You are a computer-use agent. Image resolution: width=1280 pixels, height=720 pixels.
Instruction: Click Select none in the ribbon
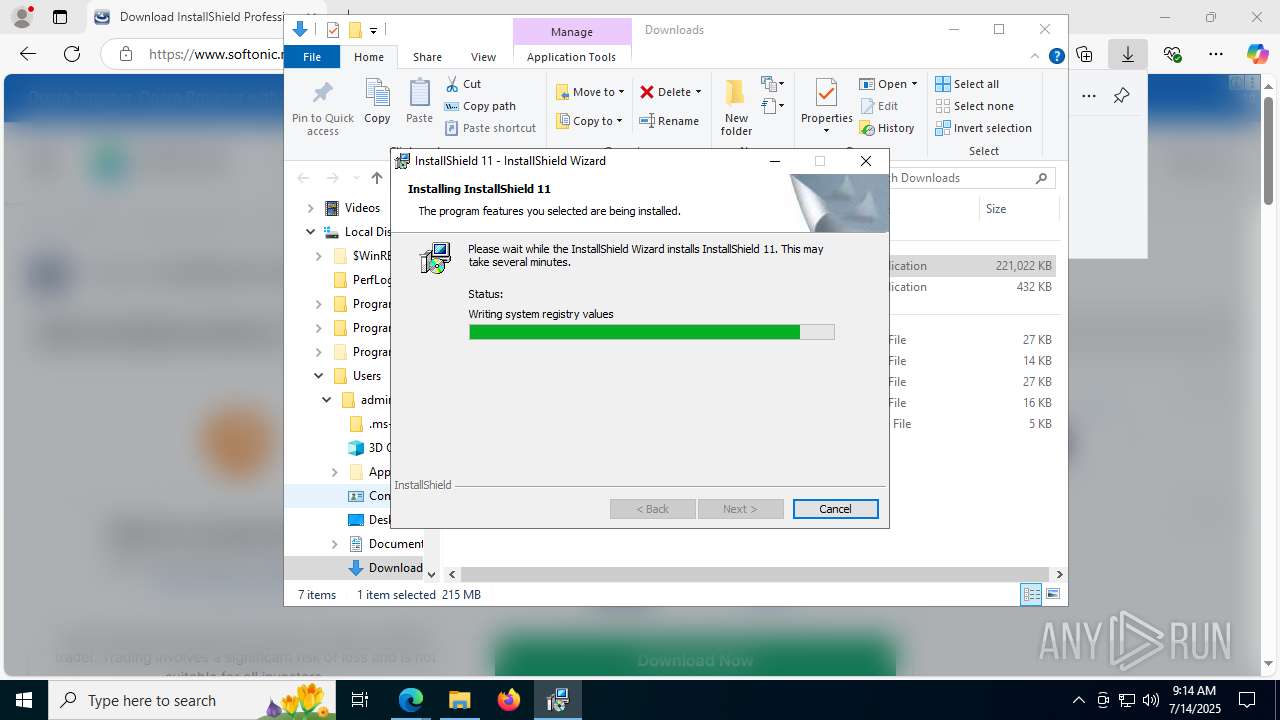[974, 106]
